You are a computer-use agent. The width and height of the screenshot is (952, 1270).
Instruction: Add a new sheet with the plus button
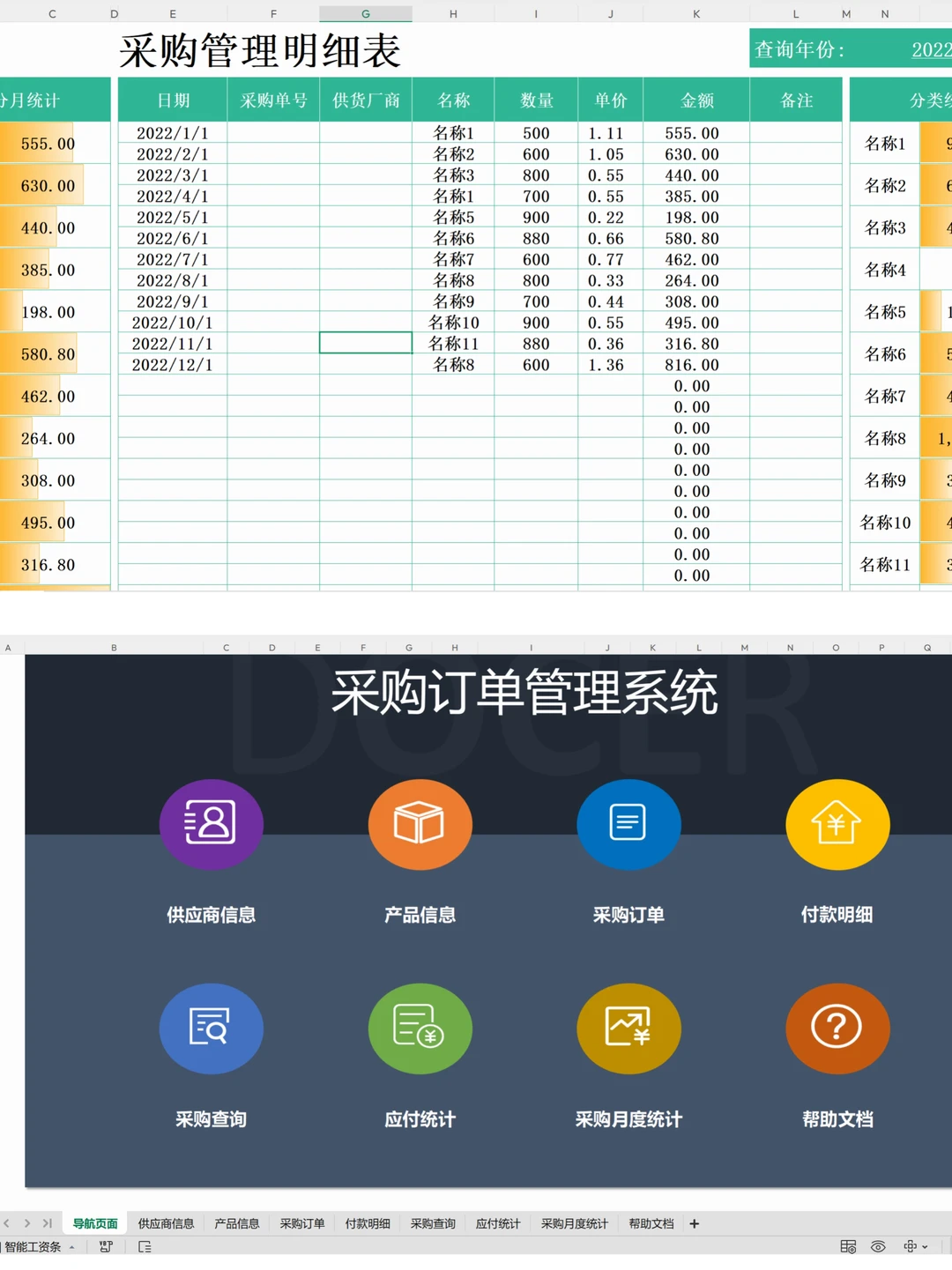click(x=694, y=1223)
